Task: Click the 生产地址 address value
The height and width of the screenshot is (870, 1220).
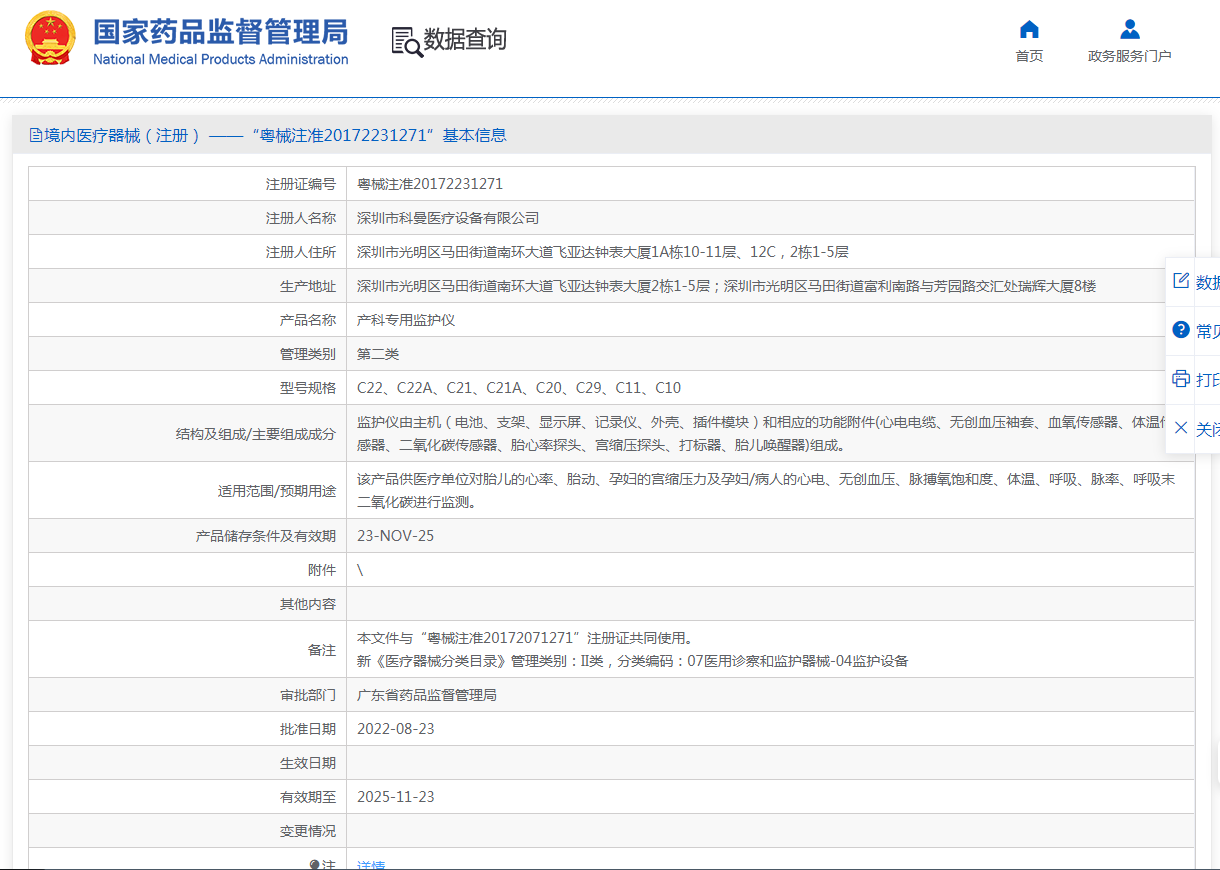Action: 726,286
